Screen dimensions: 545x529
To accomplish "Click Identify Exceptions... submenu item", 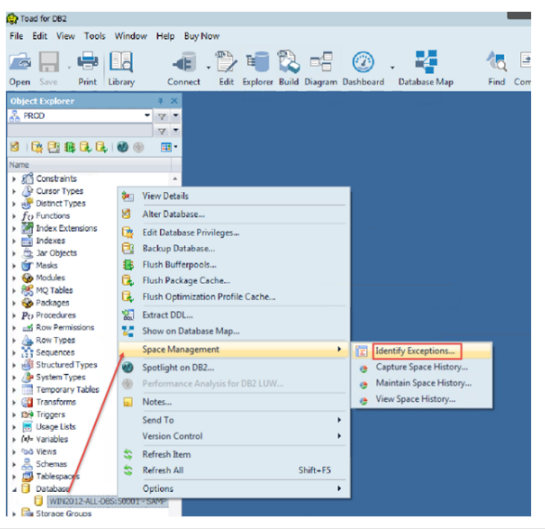I will click(422, 351).
